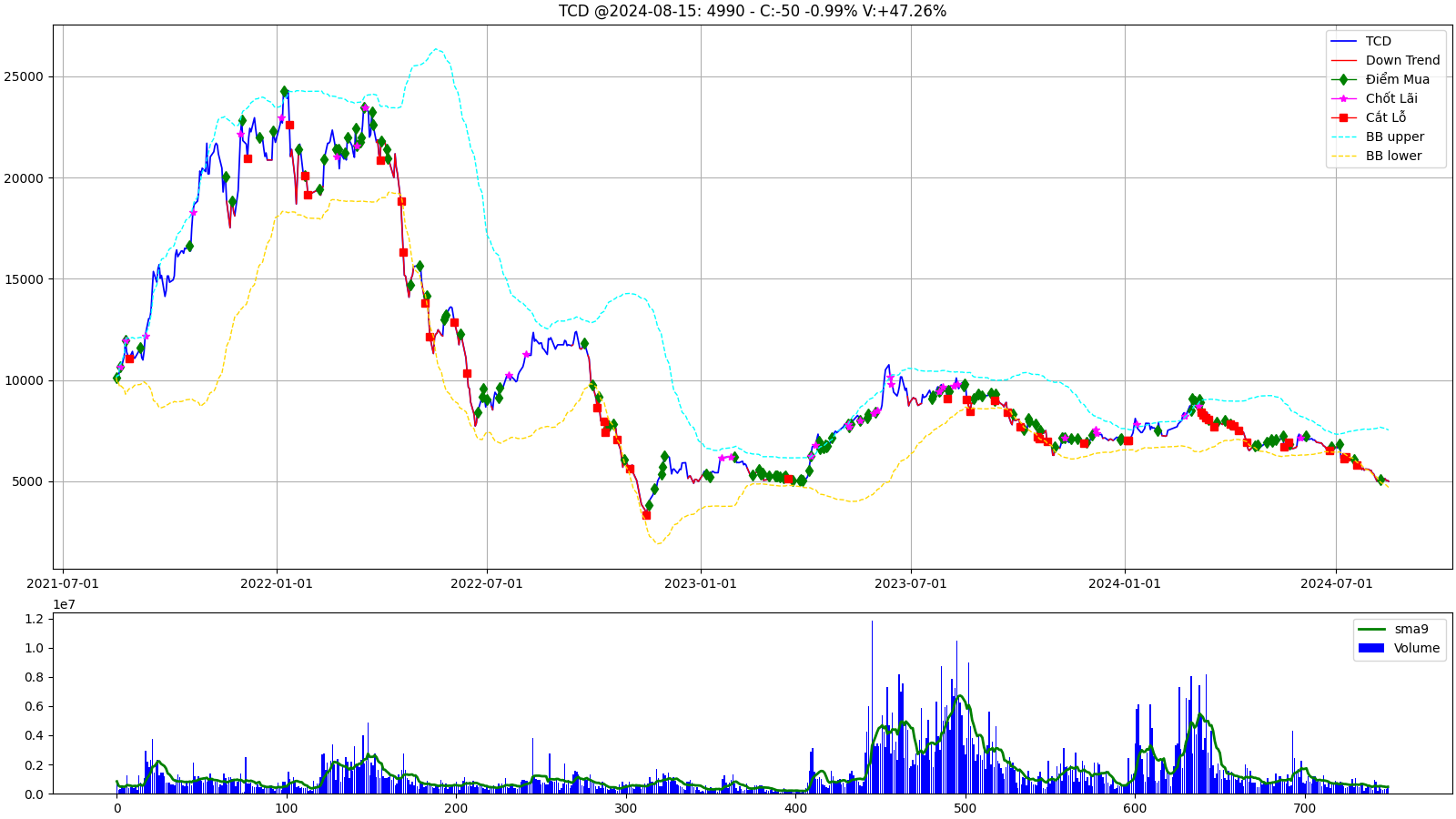Click the chart title showing TCD @2024-08-15
This screenshot has height=819, width=1456.
coord(753,11)
